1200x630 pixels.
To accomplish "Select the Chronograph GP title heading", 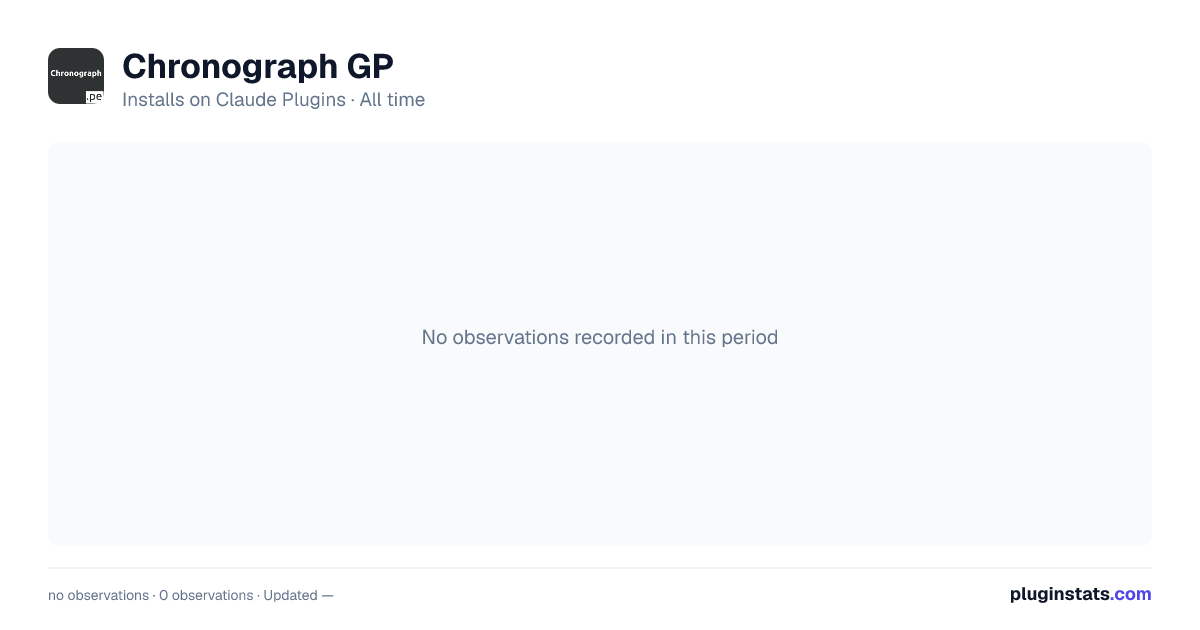I will coord(258,66).
